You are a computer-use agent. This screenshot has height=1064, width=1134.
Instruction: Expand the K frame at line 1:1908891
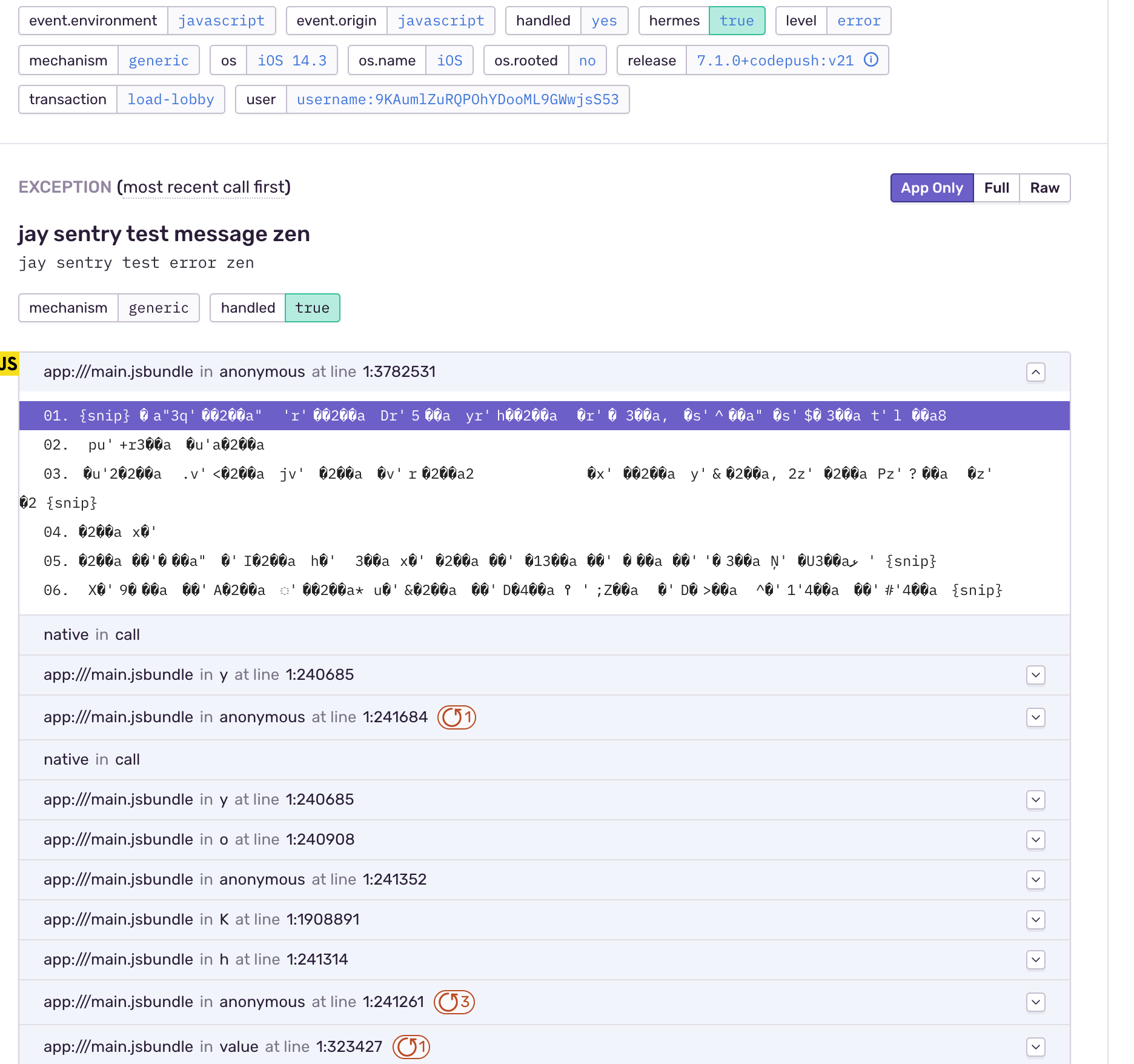point(1036,920)
